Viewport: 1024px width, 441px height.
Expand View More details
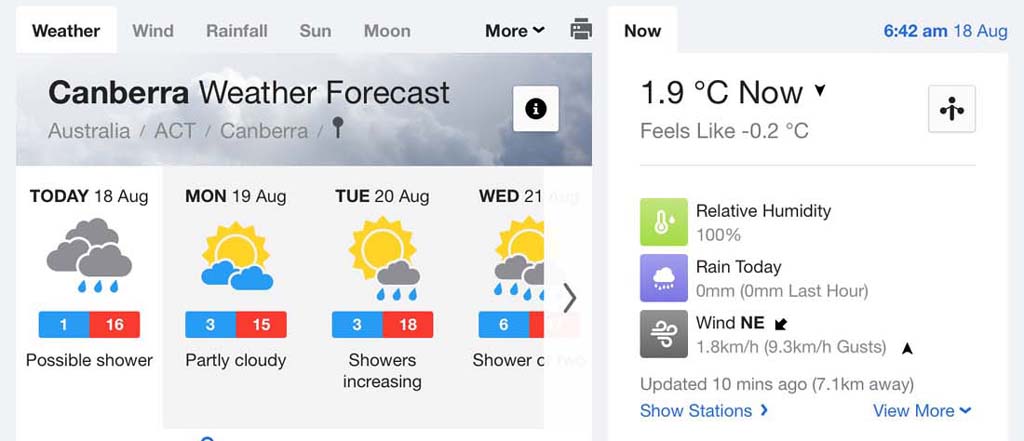[x=921, y=410]
